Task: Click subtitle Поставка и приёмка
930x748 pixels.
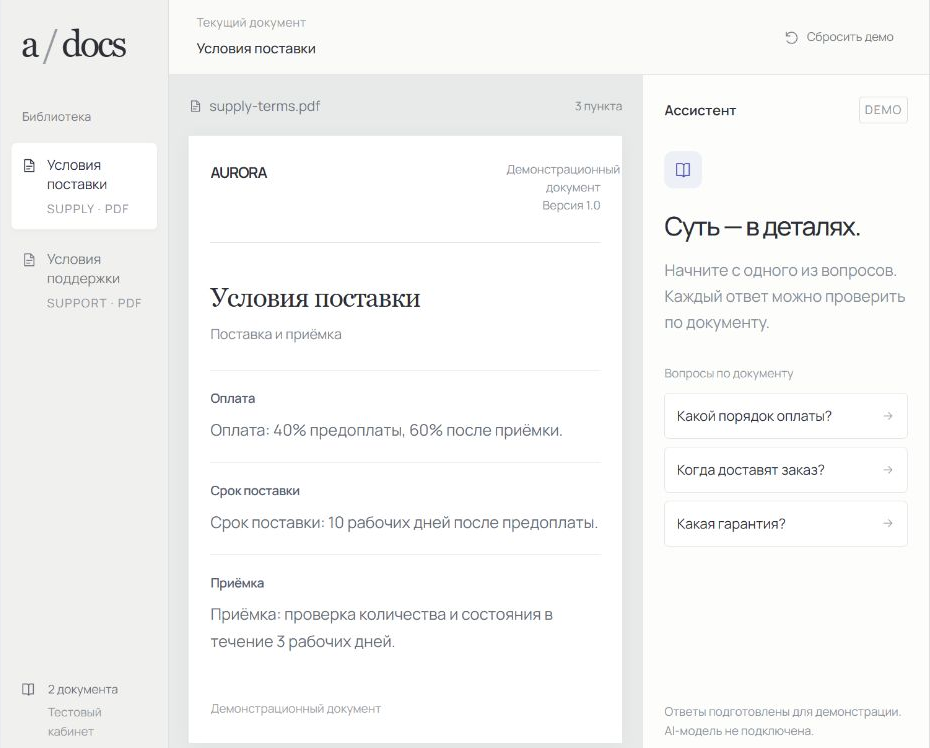Action: (x=276, y=334)
